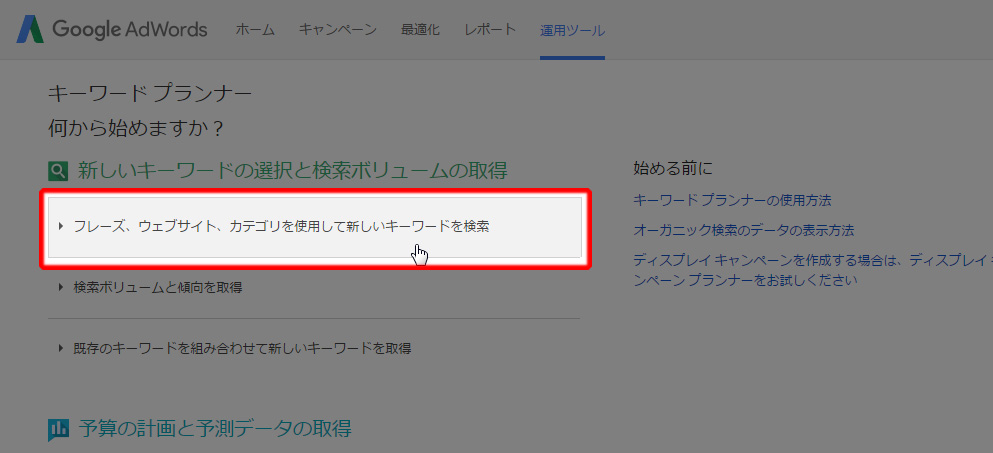Open the ホーム tab

coord(255,30)
